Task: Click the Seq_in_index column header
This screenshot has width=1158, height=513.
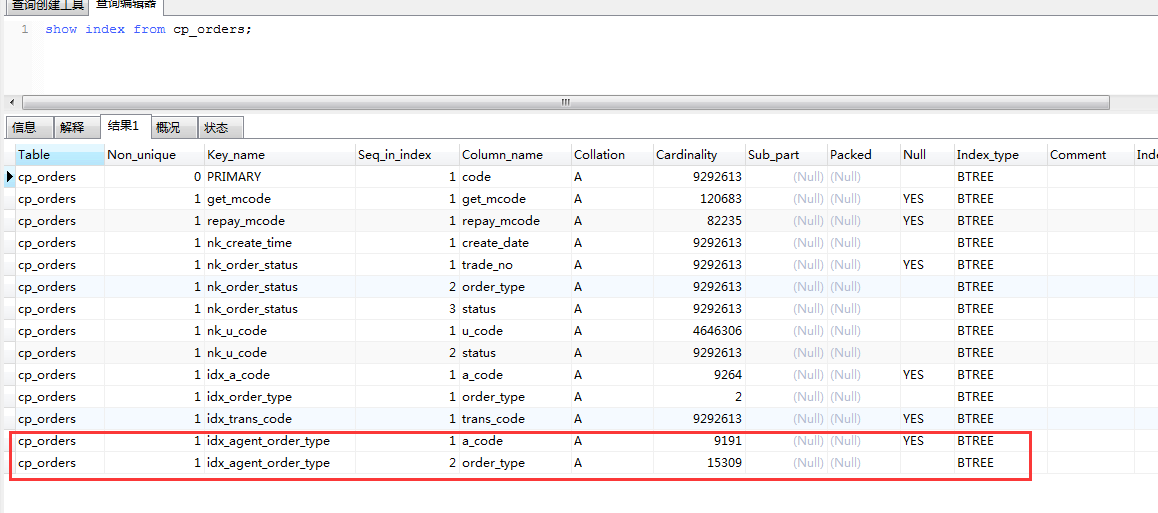Action: (407, 155)
